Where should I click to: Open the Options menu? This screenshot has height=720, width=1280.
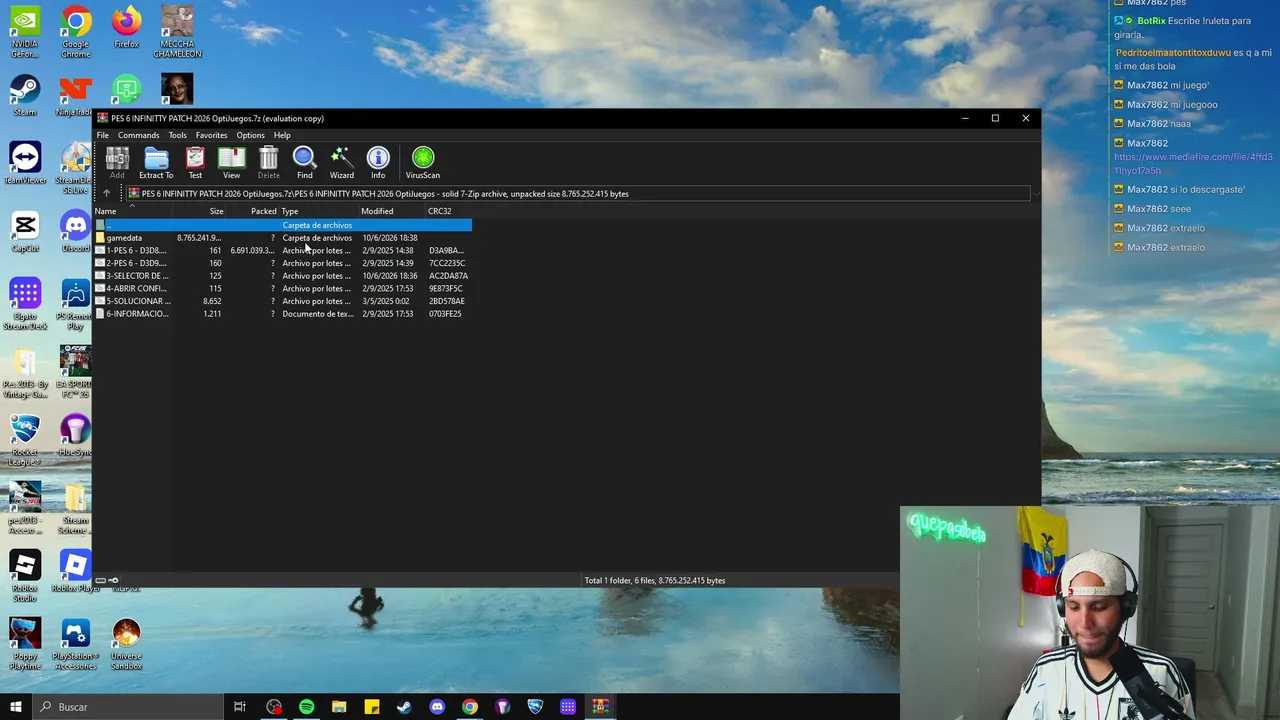pyautogui.click(x=250, y=135)
